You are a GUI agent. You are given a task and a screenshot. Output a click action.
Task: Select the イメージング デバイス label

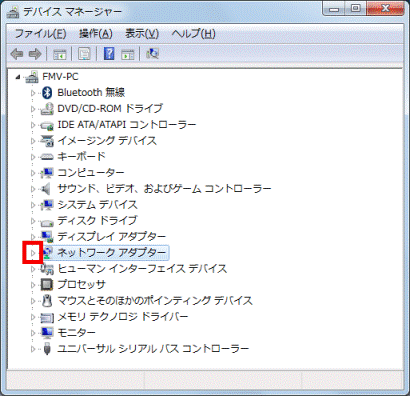tap(107, 141)
